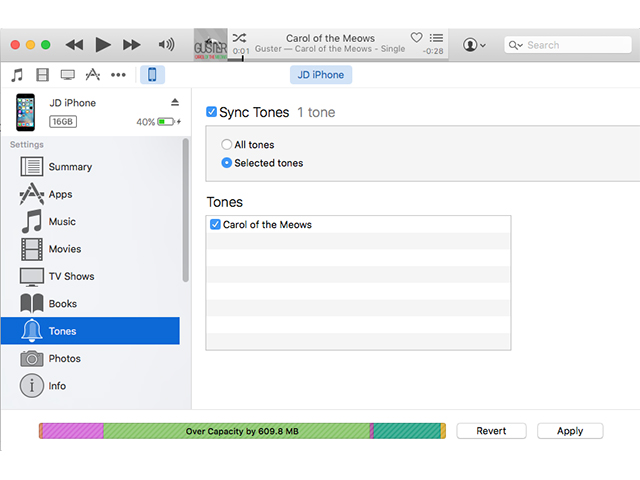
Task: Click the Play button
Action: coord(102,45)
